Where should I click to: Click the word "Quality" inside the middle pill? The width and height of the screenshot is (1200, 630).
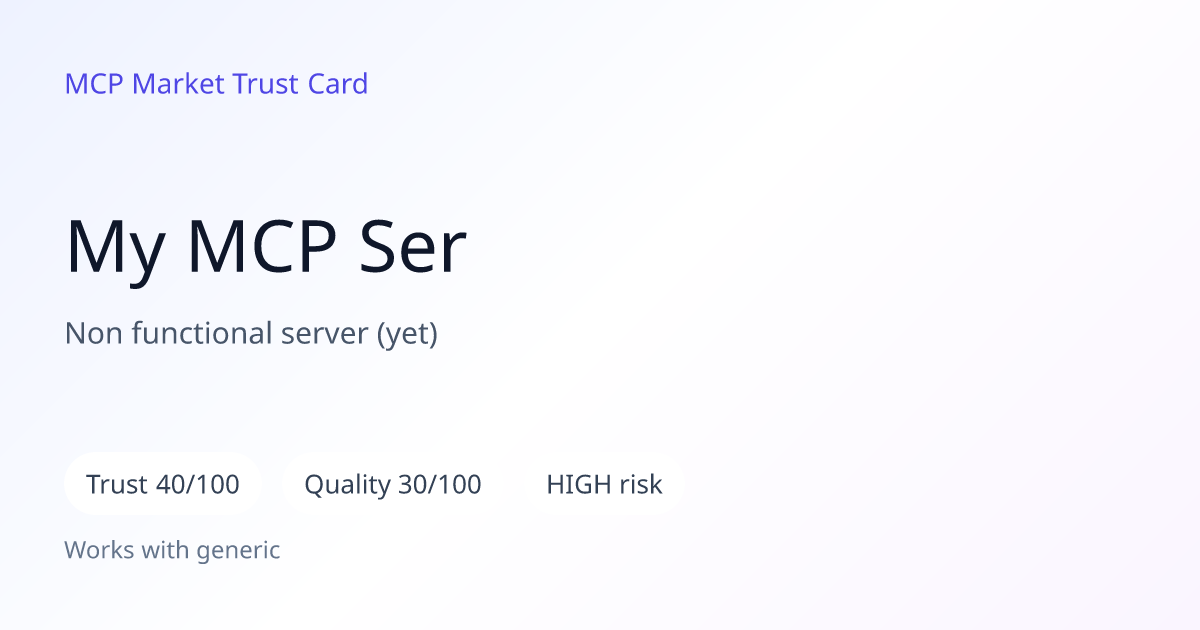[347, 486]
